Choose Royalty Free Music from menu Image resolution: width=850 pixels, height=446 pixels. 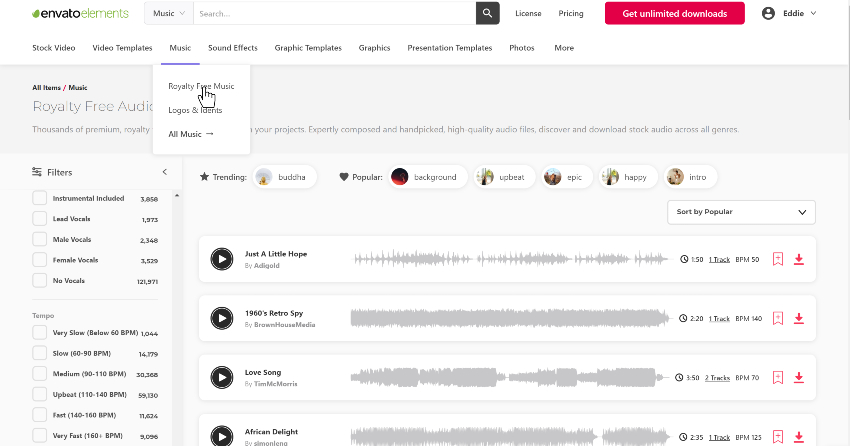point(201,86)
